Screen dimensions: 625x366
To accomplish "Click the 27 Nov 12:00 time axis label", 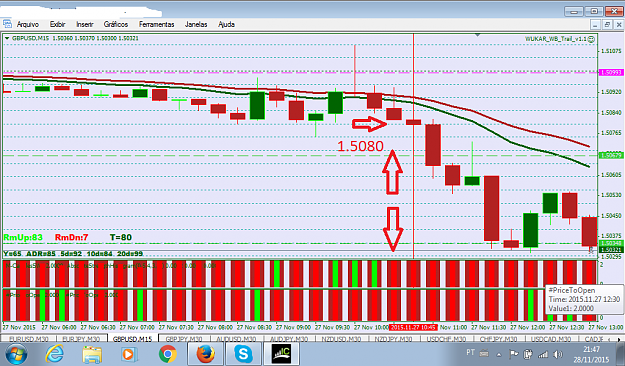I will 528,327.
